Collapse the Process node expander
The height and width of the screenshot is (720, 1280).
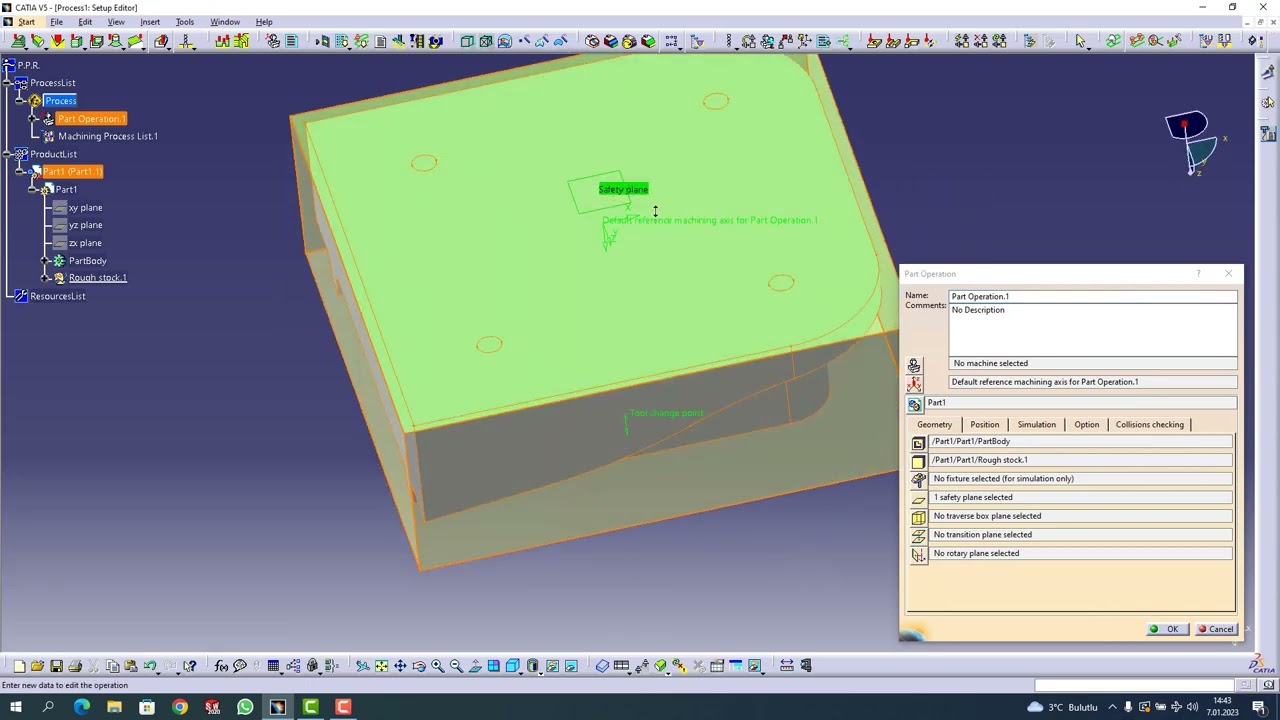[21, 101]
